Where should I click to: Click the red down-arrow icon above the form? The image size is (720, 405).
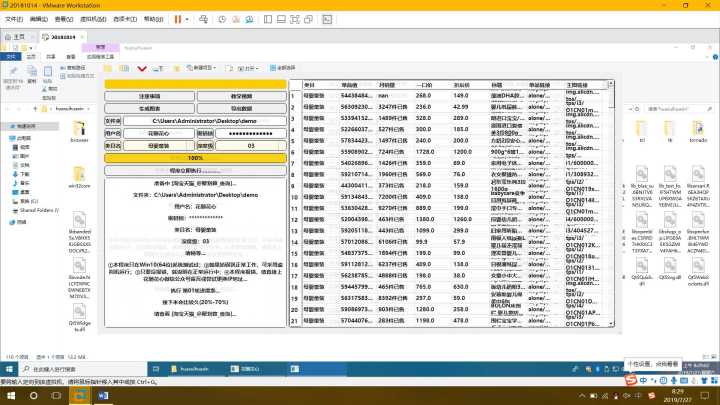click(142, 68)
